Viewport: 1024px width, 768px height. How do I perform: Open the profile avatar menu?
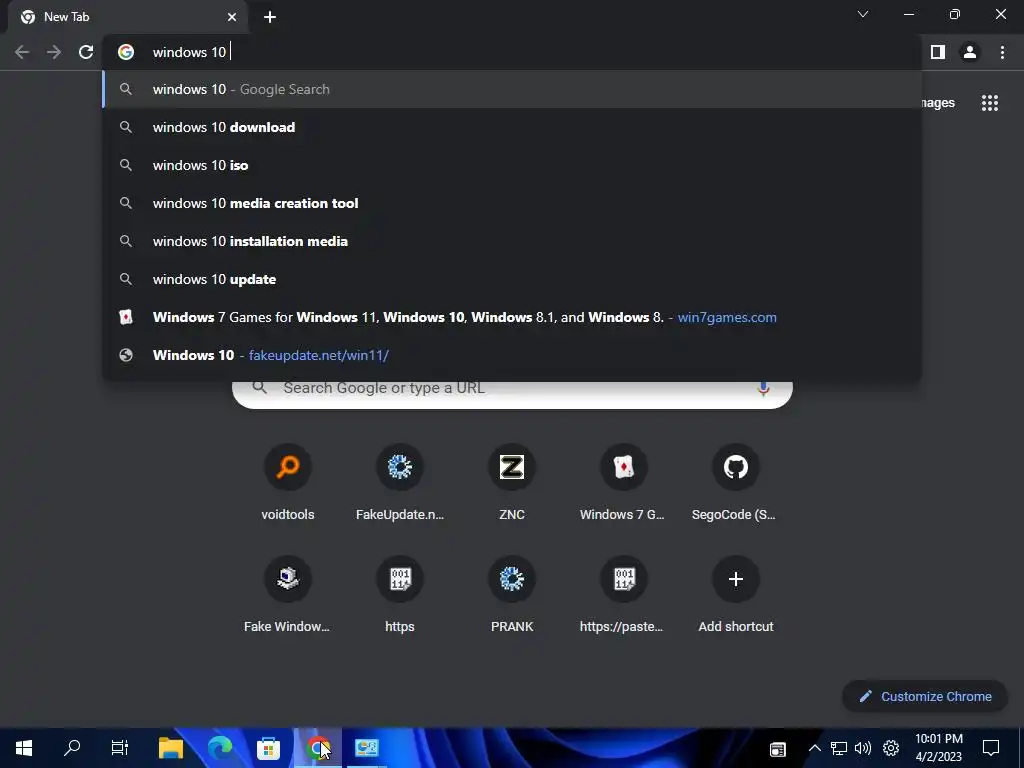(970, 52)
